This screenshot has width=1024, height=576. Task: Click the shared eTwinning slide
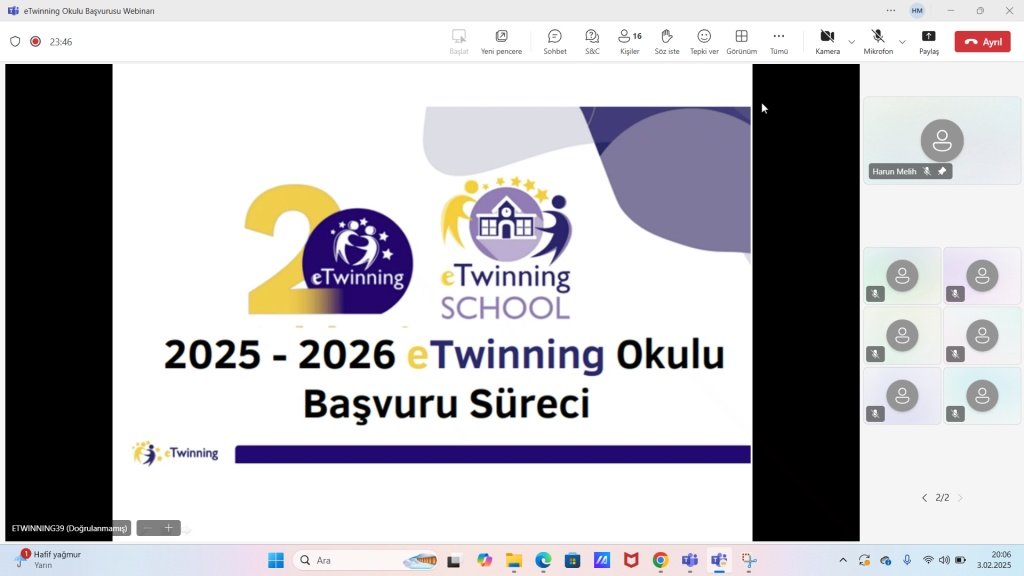[x=432, y=302]
